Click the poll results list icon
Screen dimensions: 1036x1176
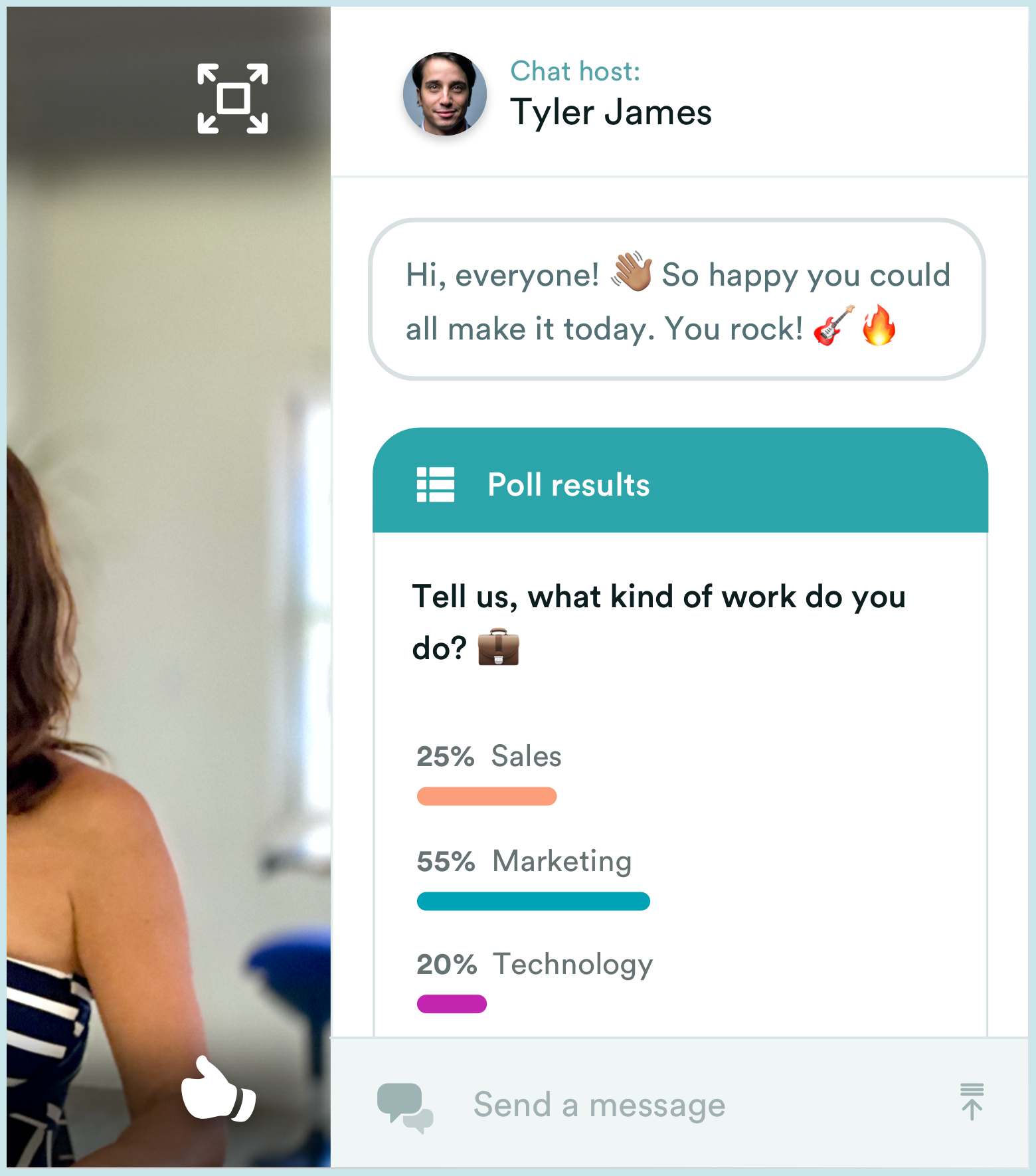point(436,484)
